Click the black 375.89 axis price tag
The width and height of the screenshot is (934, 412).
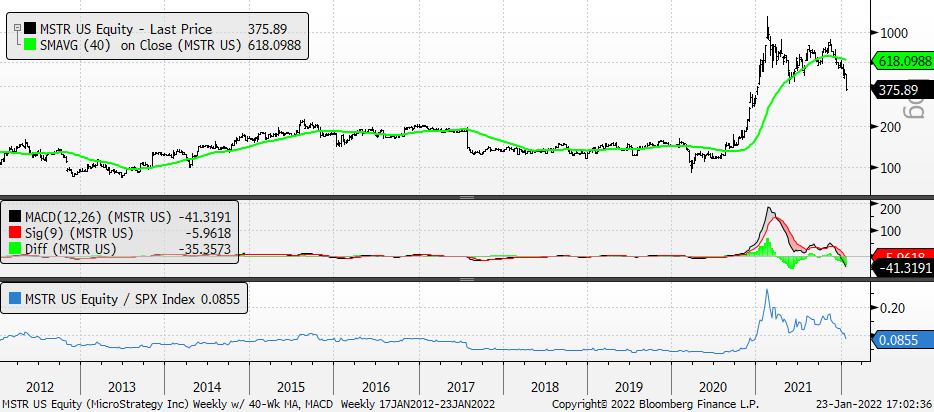902,90
